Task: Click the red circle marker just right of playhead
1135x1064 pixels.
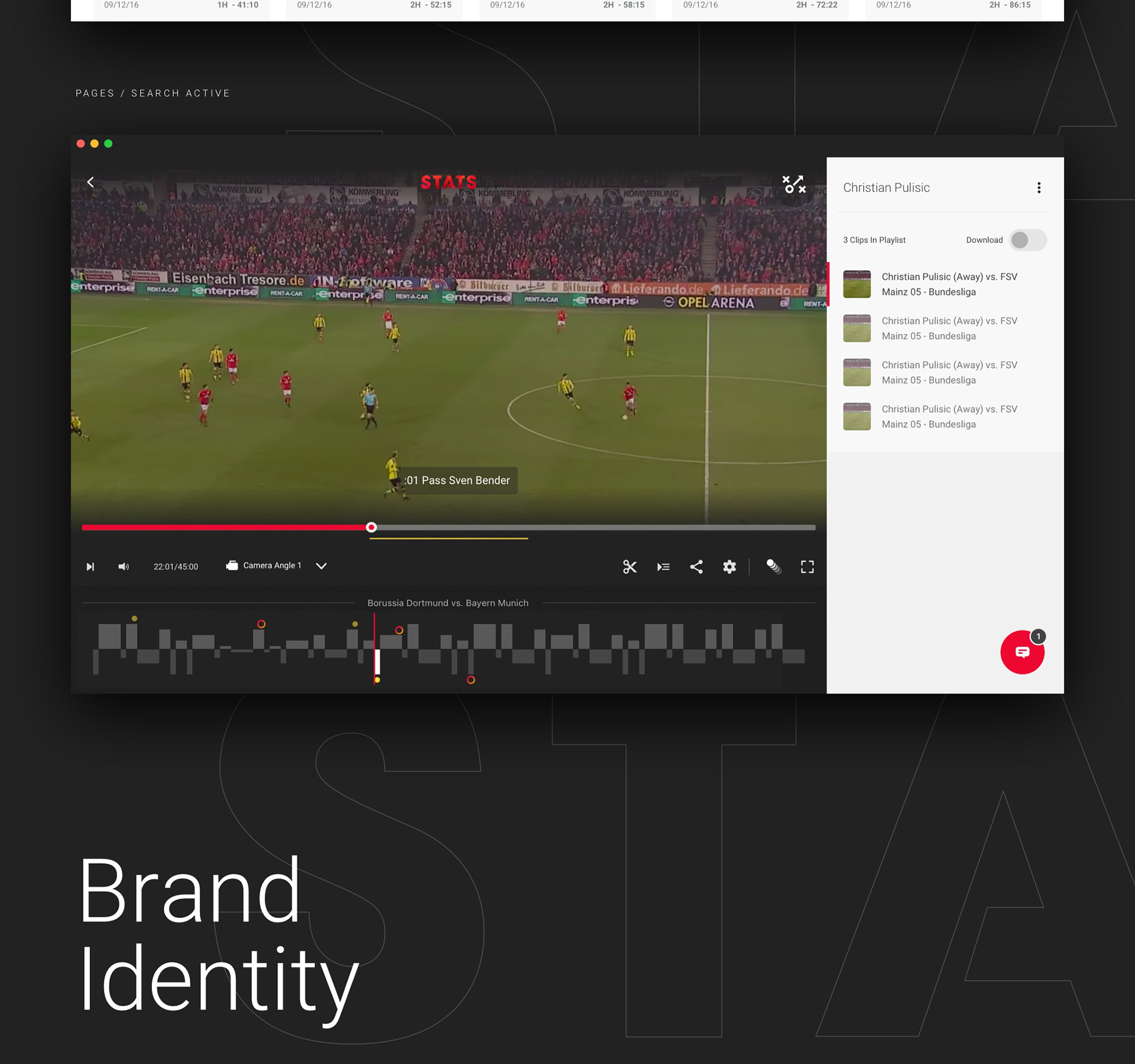Action: [x=399, y=630]
